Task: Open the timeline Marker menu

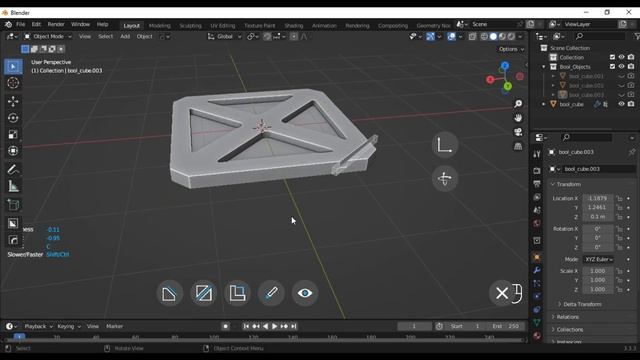Action: 114,327
